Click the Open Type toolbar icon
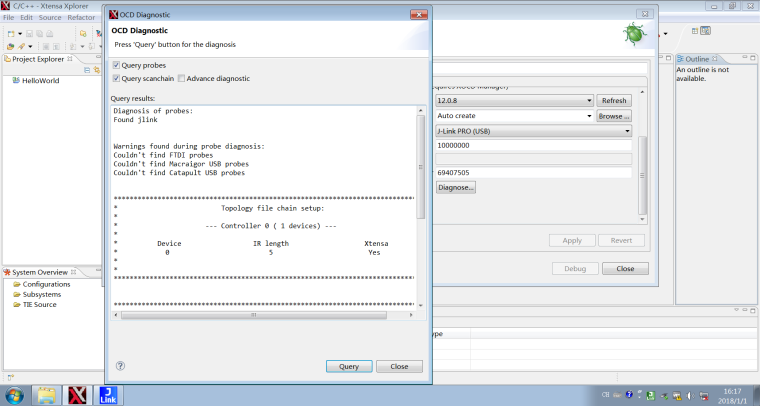Viewport: 760px width, 406px height. (11, 47)
